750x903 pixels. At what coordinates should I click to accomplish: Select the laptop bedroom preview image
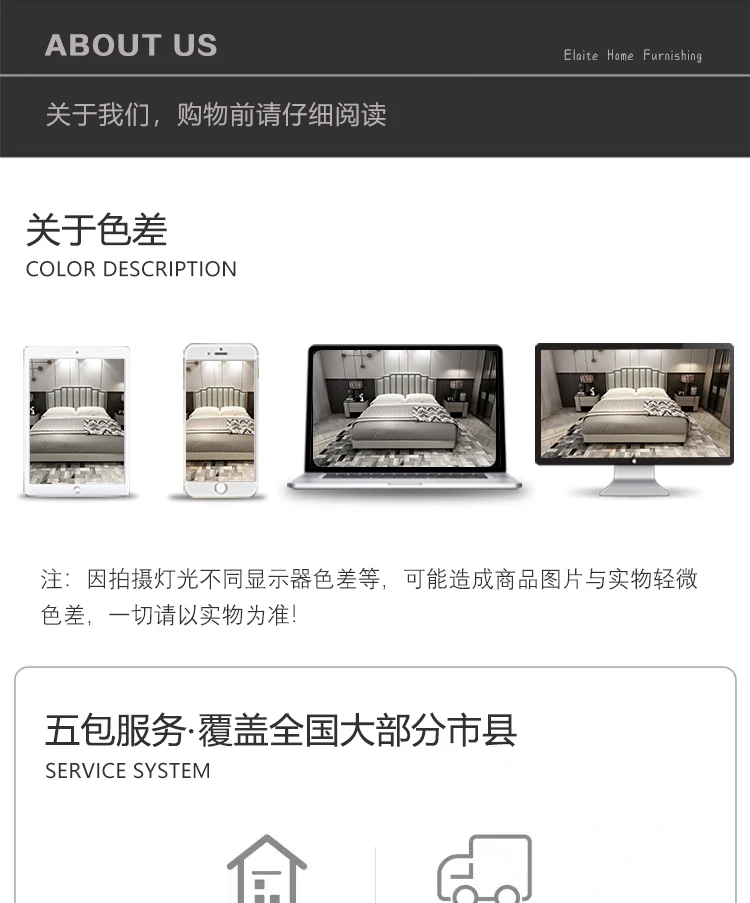tap(405, 418)
